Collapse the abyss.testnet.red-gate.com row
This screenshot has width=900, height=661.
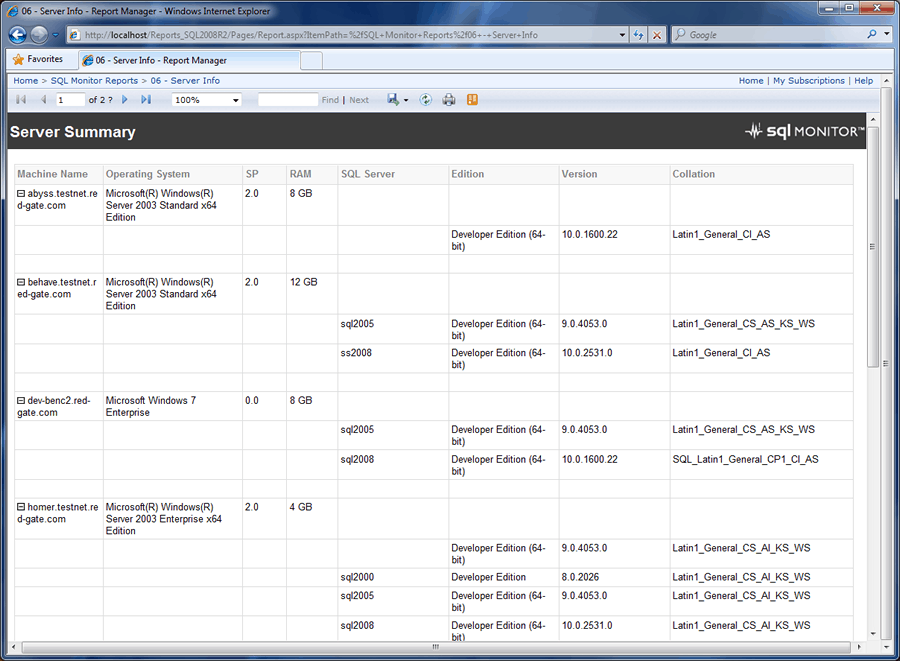[x=21, y=194]
